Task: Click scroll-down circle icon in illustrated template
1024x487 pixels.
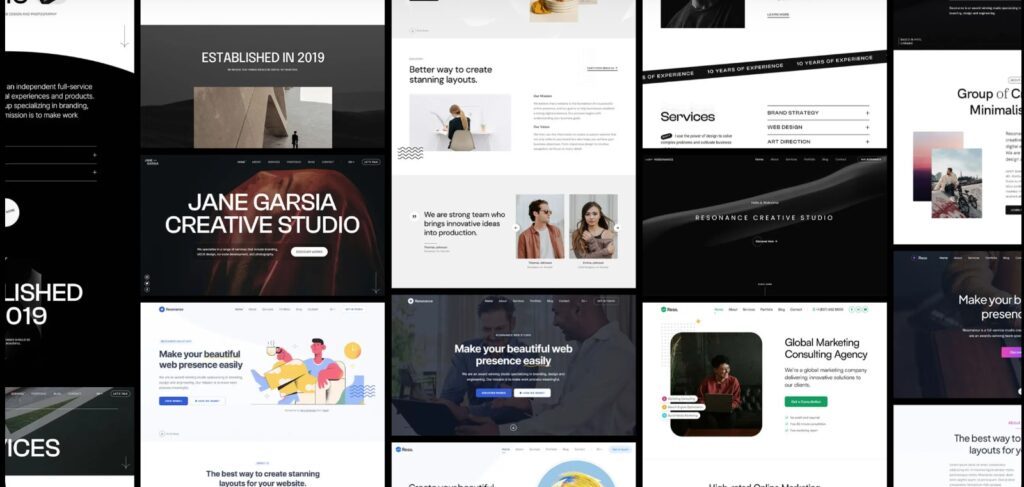Action: point(162,433)
